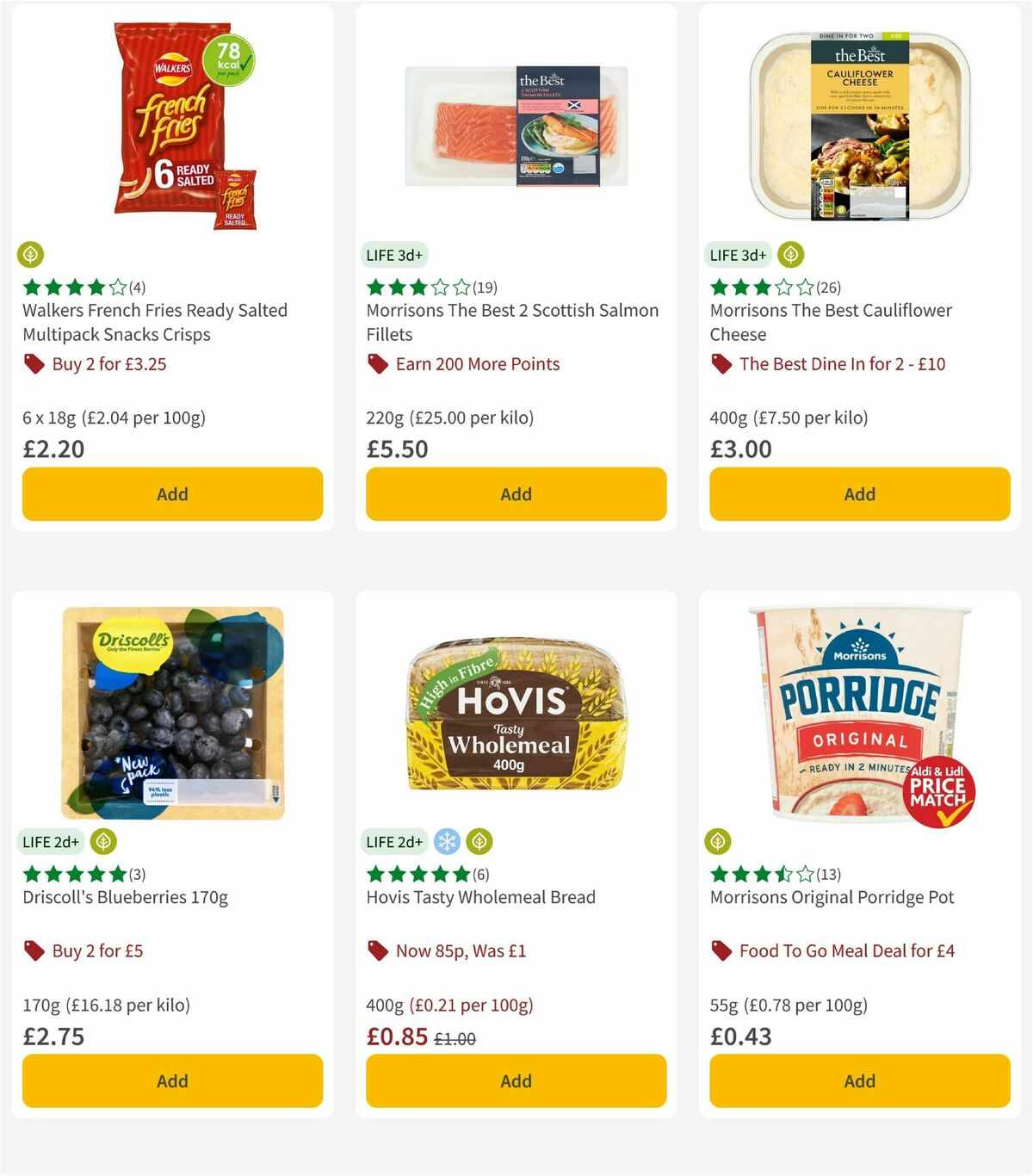Add Walkers French Fries to the basket
1033x1176 pixels.
click(171, 494)
